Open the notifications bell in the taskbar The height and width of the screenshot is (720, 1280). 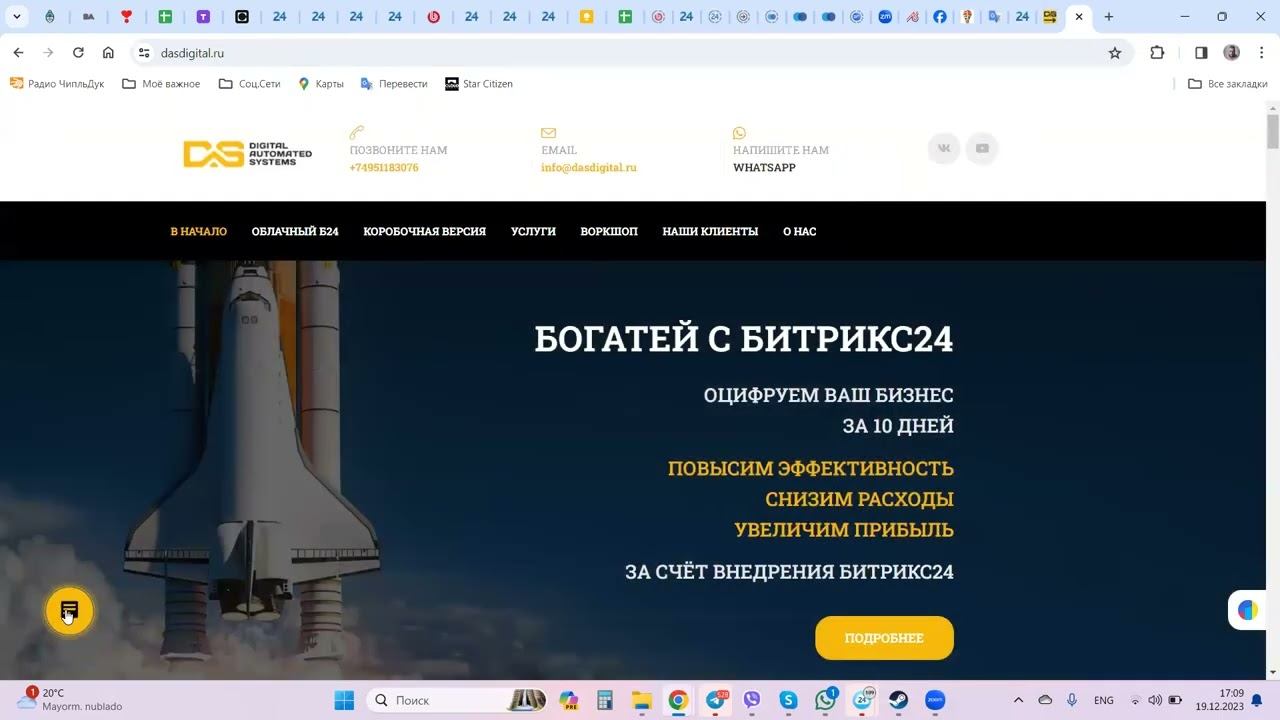(1257, 700)
